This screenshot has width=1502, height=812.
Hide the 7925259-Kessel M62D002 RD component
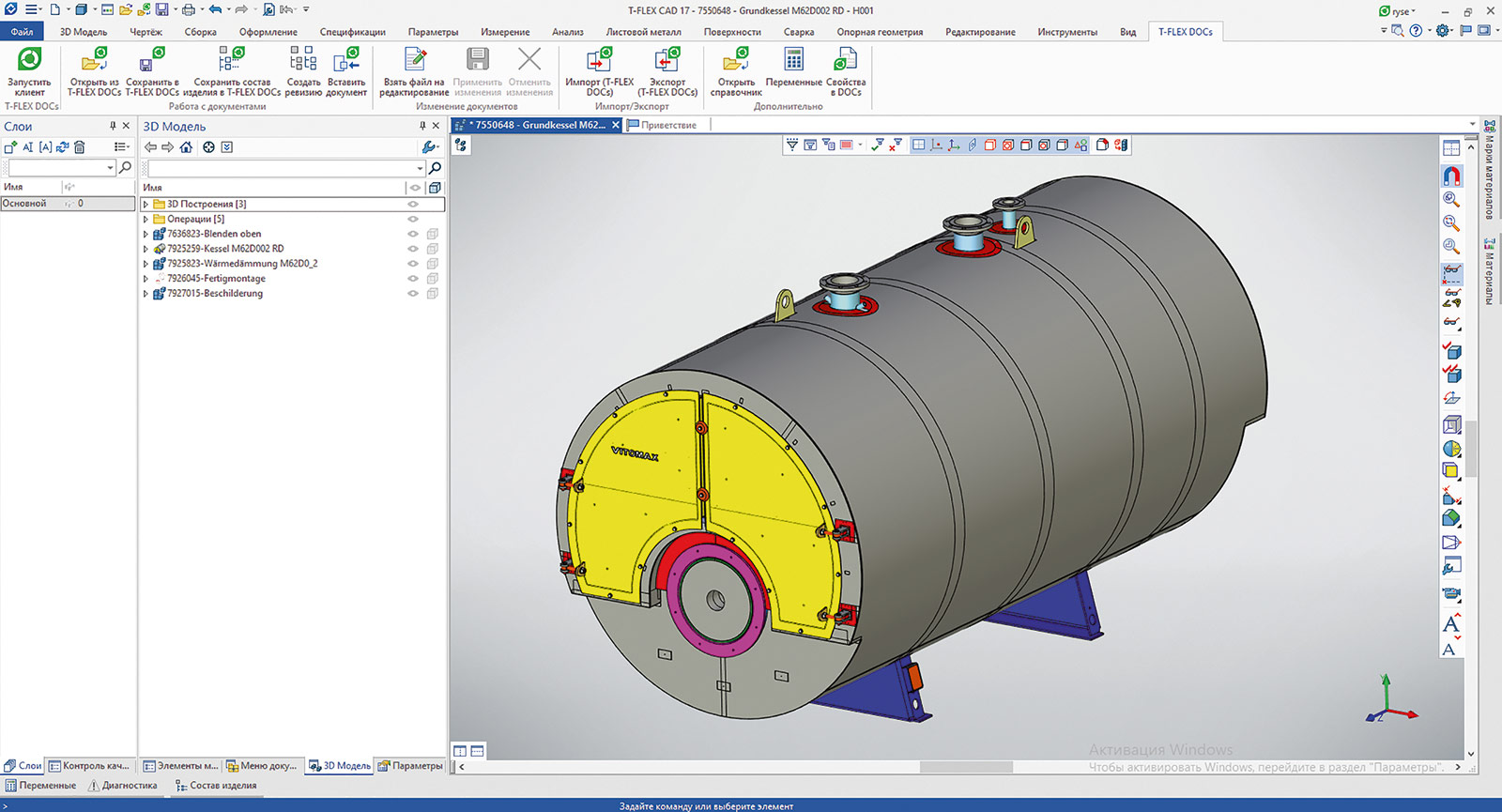412,249
